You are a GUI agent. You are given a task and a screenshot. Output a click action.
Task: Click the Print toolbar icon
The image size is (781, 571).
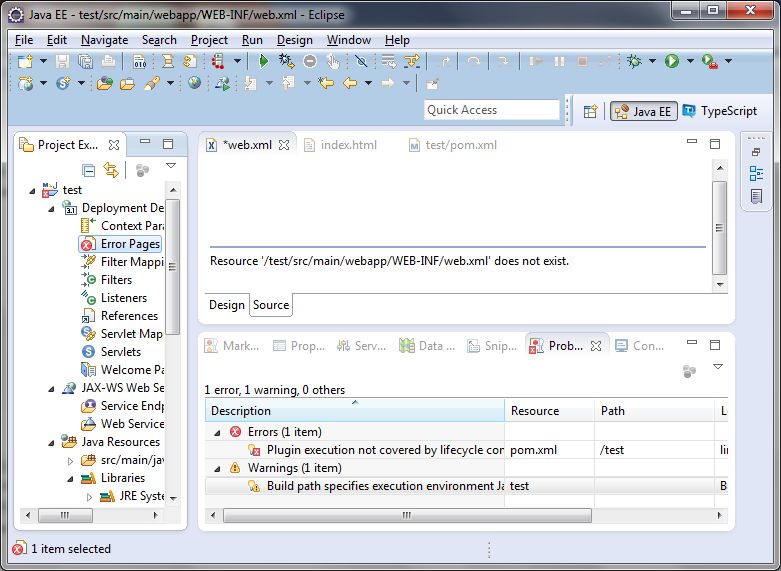(108, 61)
